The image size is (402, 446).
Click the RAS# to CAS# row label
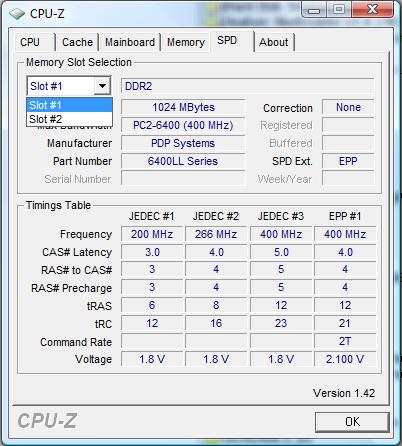(x=76, y=270)
